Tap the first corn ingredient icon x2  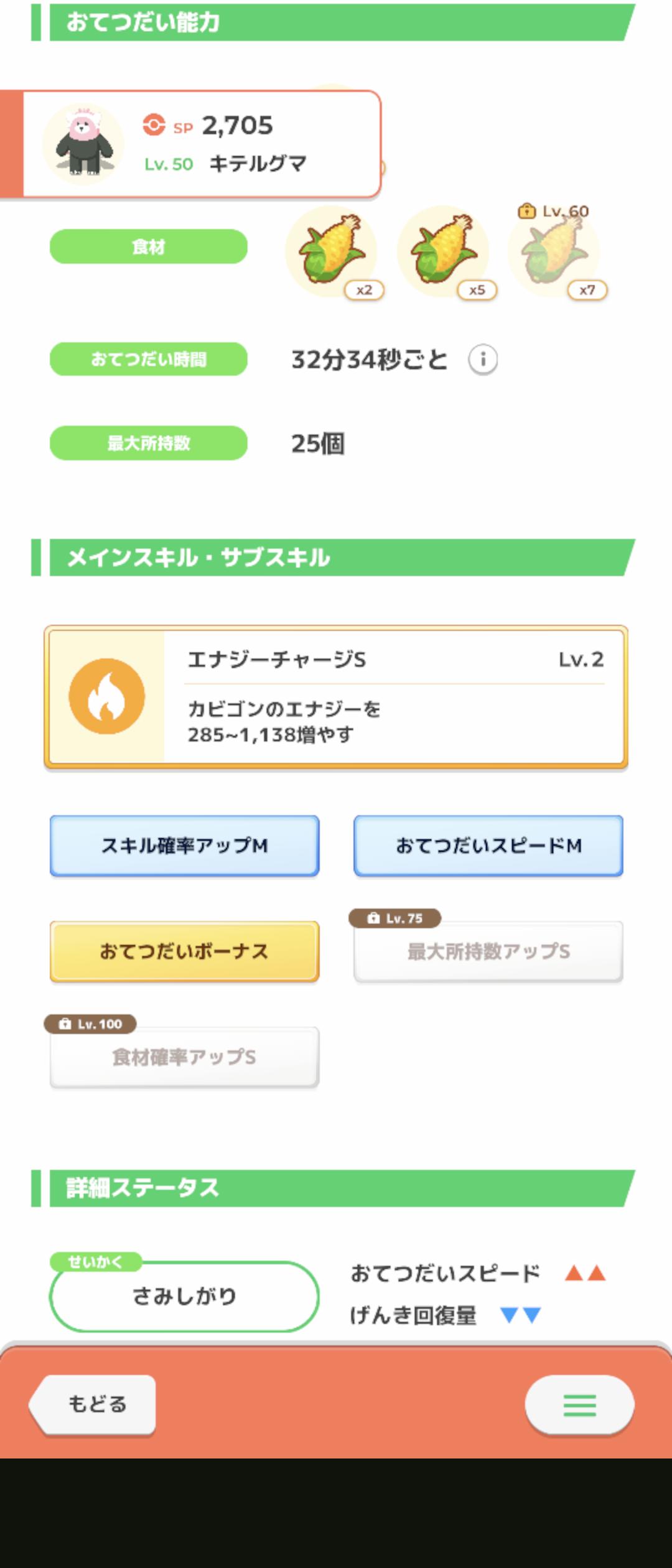[331, 251]
